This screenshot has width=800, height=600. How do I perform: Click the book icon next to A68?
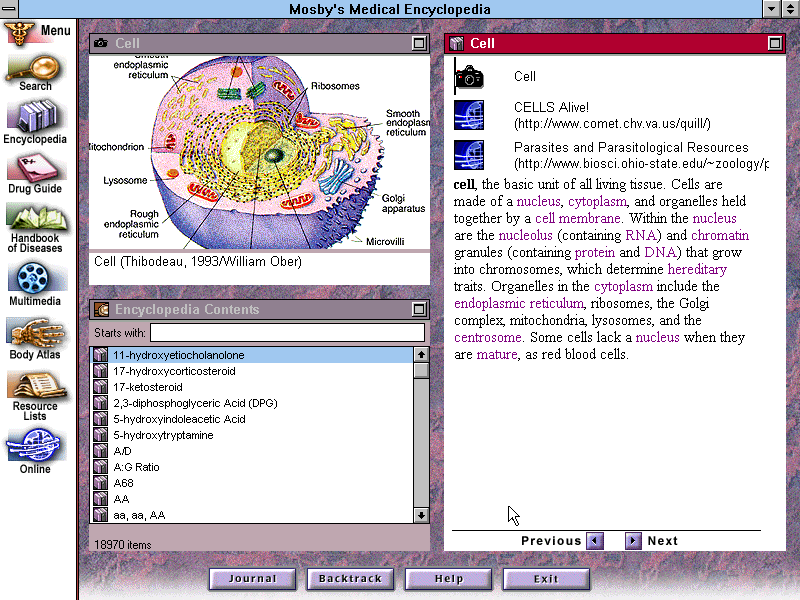[x=101, y=483]
